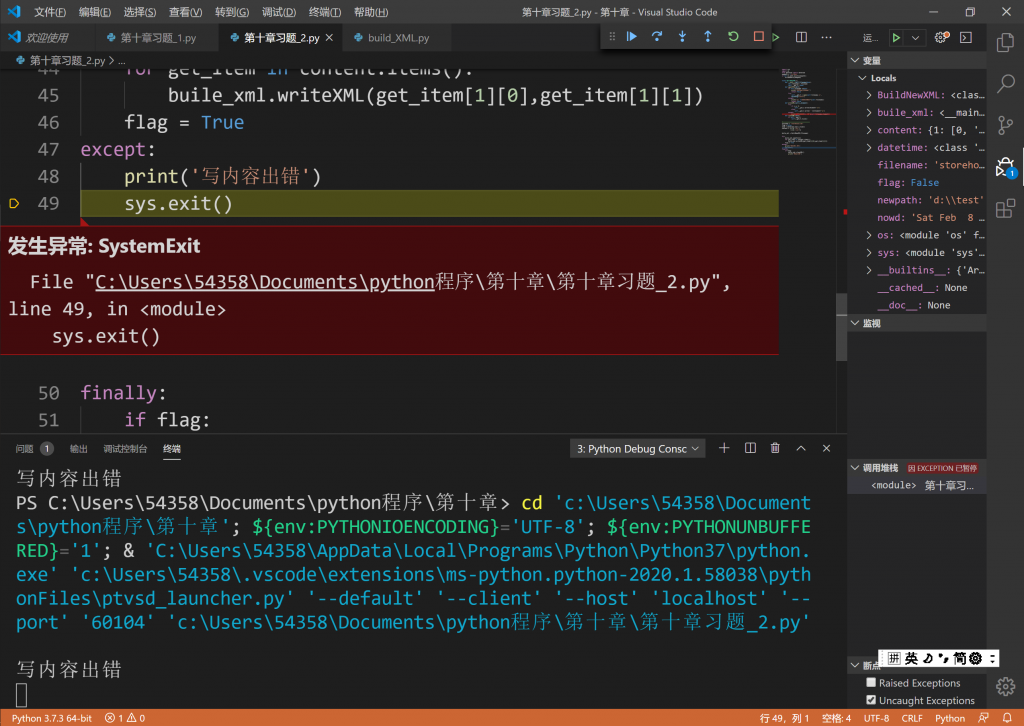Click Continue in the debug toolbar
The height and width of the screenshot is (726, 1024).
click(x=632, y=37)
